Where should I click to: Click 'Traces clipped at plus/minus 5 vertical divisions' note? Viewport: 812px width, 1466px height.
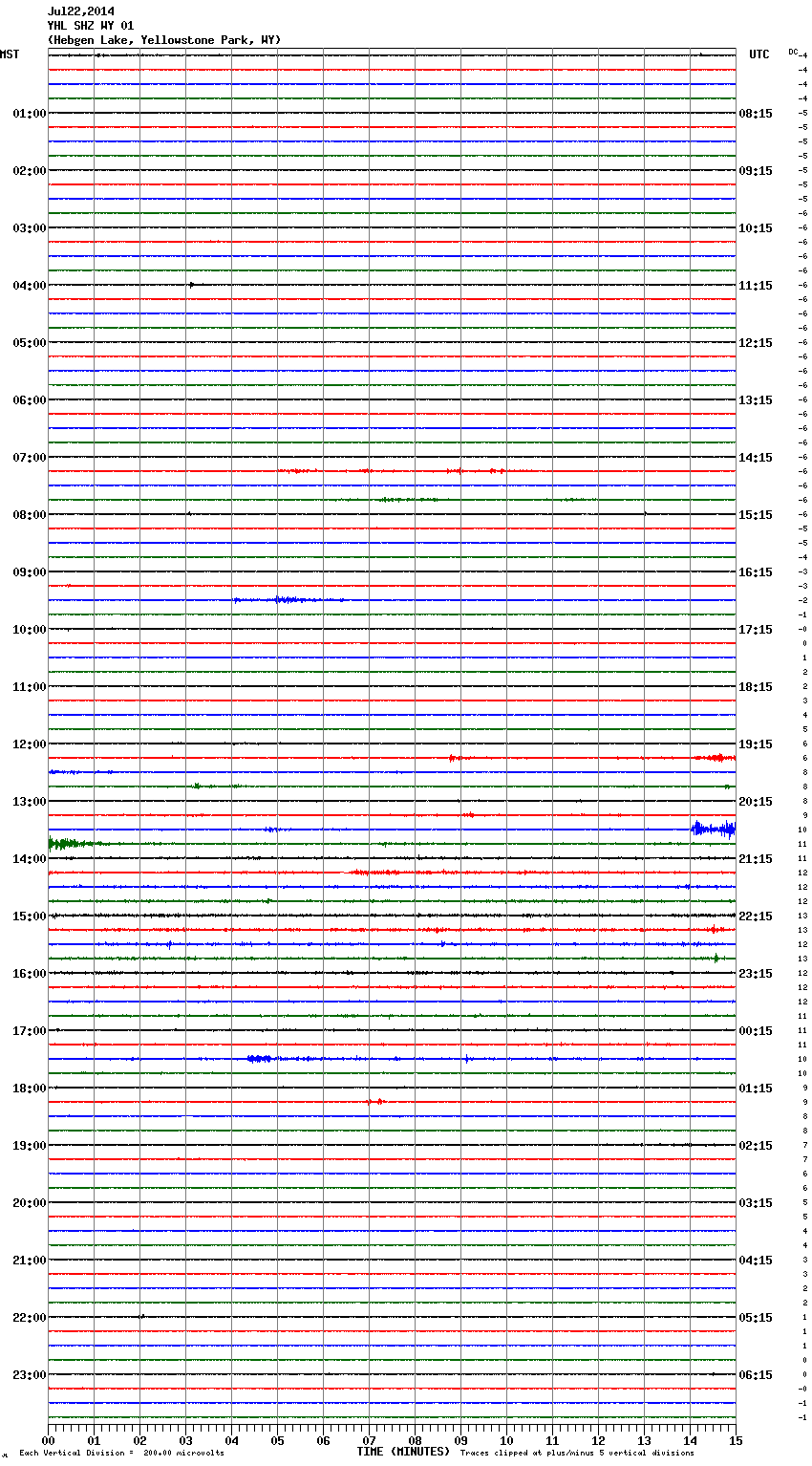(x=577, y=1454)
